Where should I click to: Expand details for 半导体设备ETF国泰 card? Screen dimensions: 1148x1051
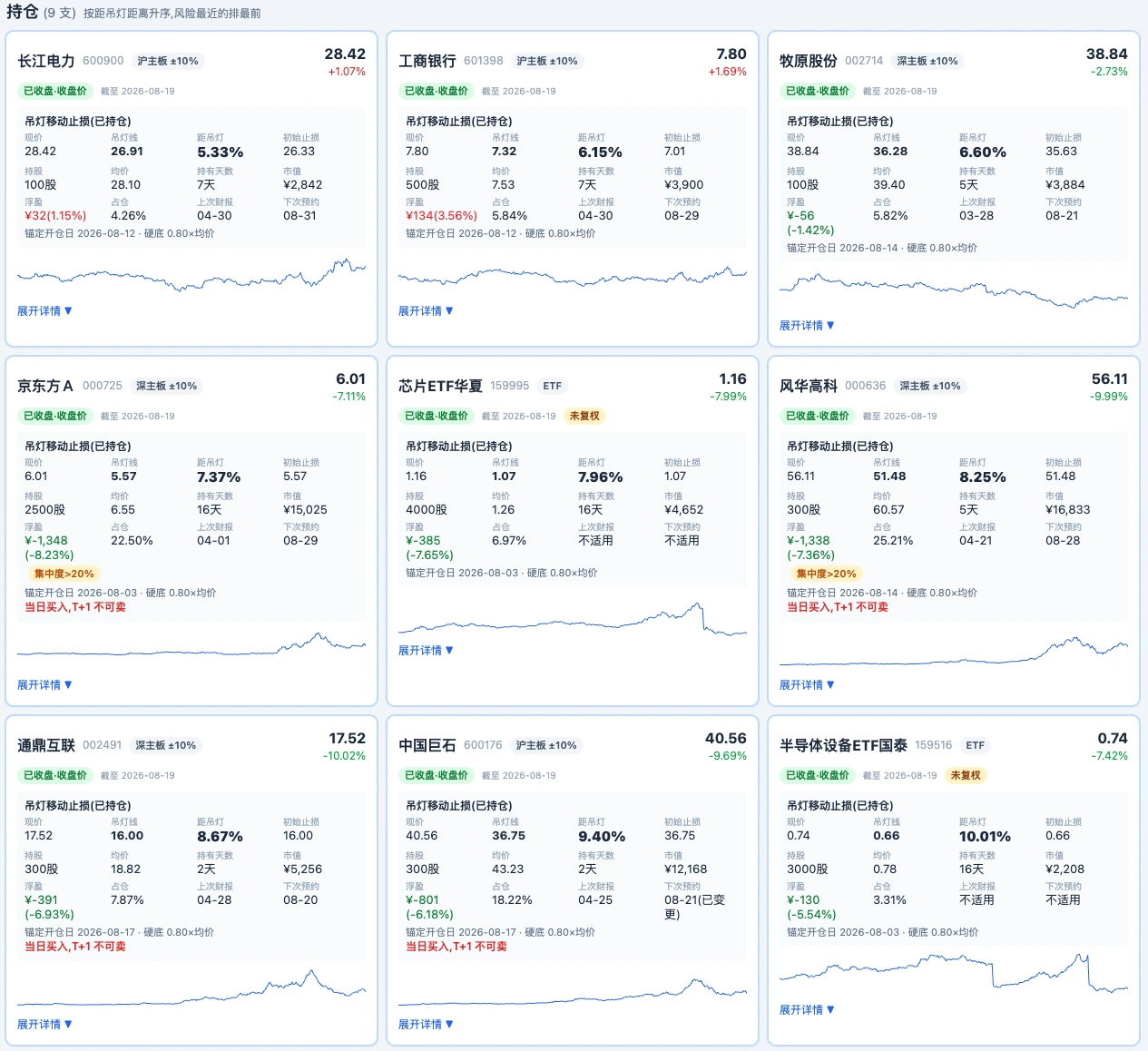807,1010
